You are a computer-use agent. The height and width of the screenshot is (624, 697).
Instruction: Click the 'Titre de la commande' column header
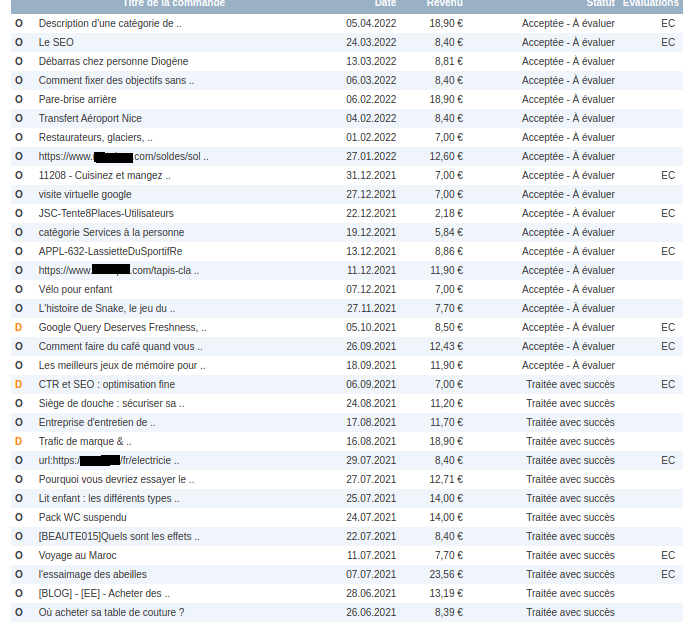tap(174, 3)
